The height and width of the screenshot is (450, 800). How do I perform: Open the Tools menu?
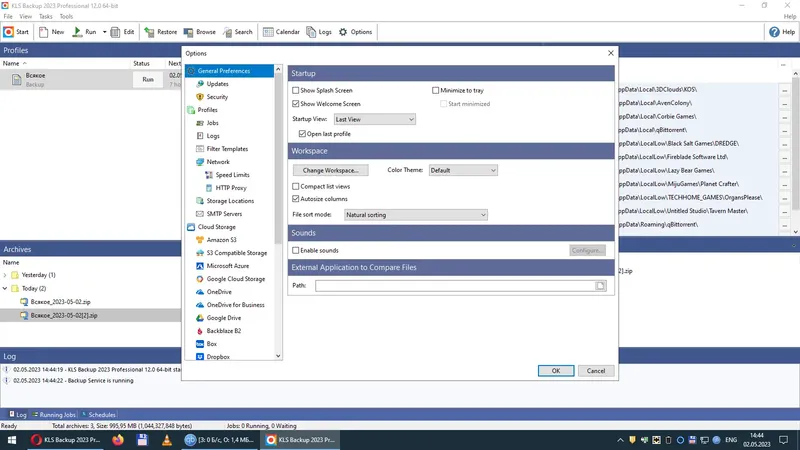pyautogui.click(x=66, y=16)
